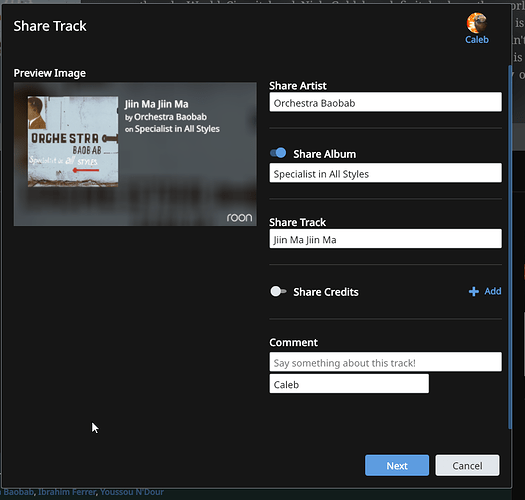Focus the Share Artist input field
This screenshot has width=525, height=500.
coord(385,102)
